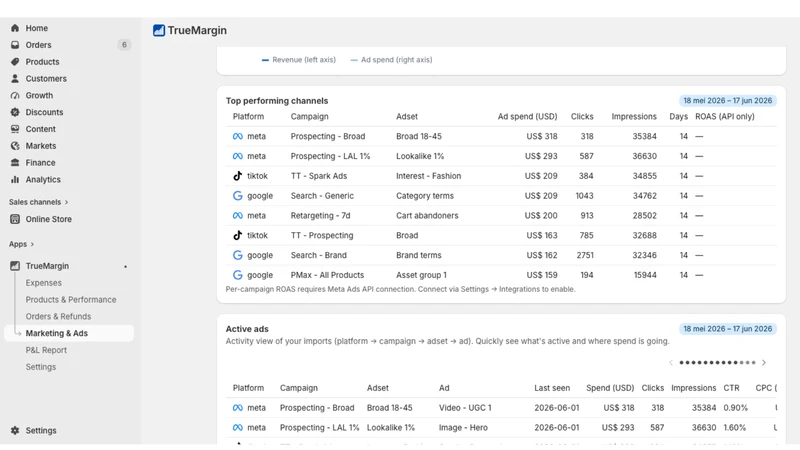Screen dimensions: 800x450
Task: Click date range in Top performing channels
Action: [x=728, y=101]
